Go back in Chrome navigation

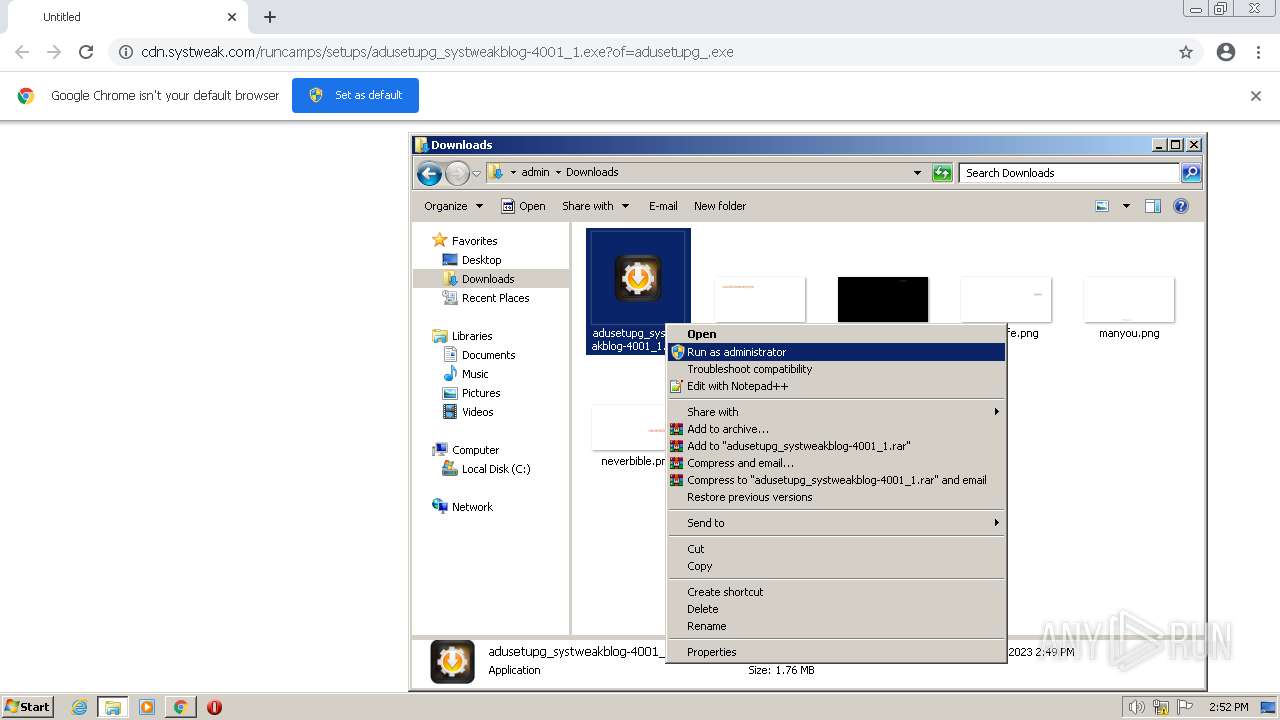coord(22,52)
